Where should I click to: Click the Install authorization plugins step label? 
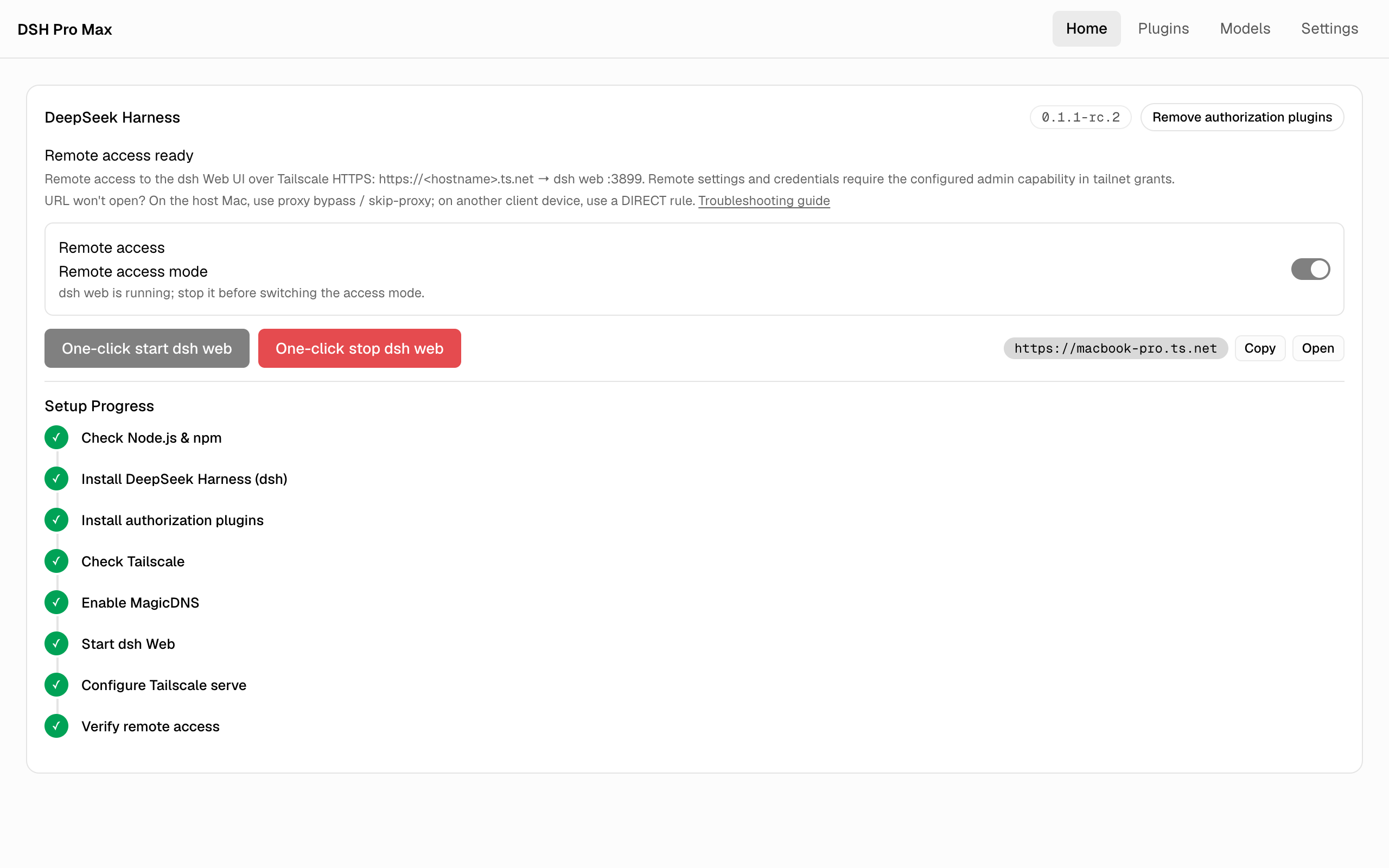(x=173, y=521)
